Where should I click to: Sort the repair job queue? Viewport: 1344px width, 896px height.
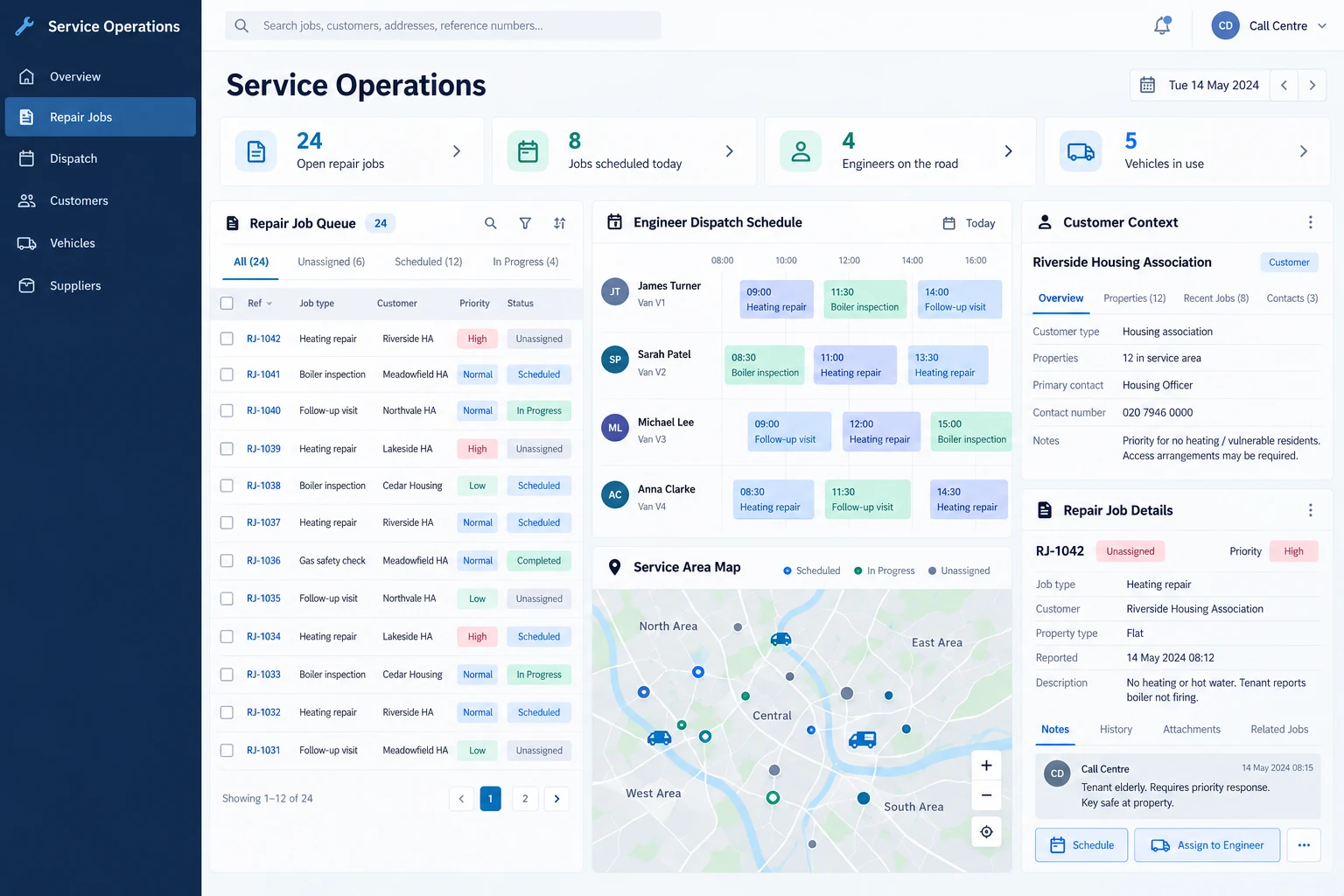pyautogui.click(x=560, y=223)
